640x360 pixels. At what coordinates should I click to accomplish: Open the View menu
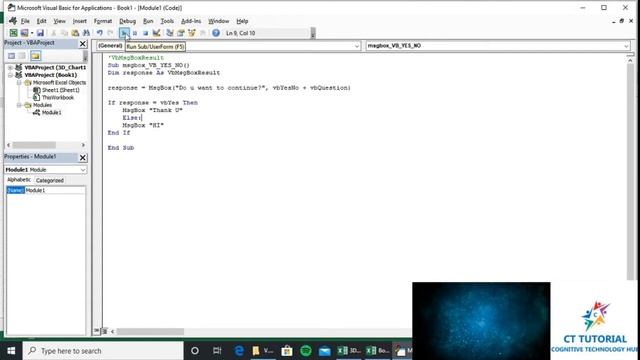click(59, 21)
